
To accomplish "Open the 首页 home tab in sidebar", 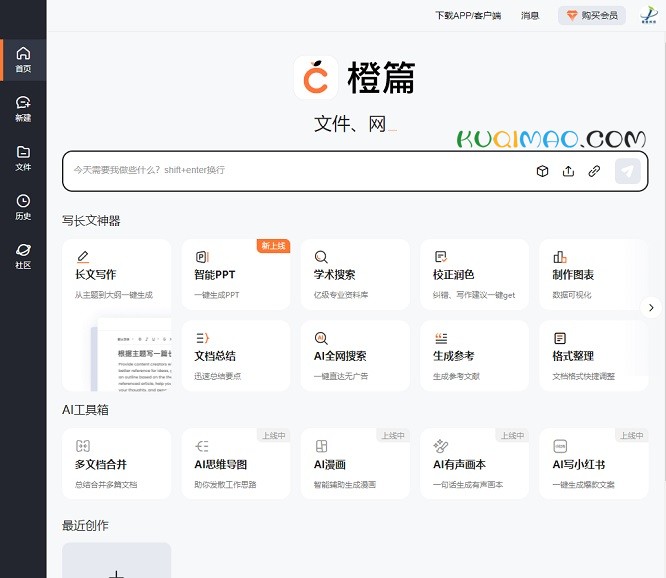I will click(x=23, y=60).
